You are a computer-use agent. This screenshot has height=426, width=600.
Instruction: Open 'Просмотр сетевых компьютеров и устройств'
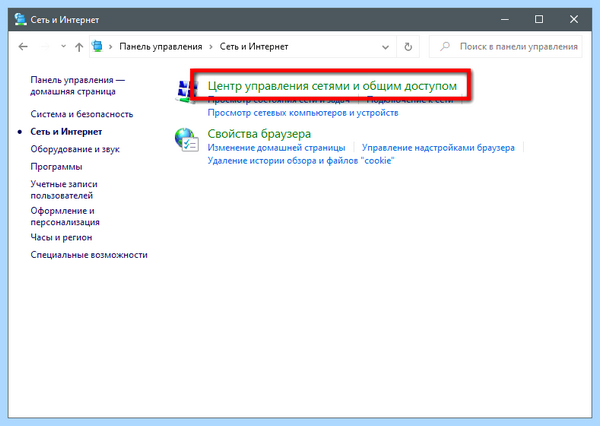click(x=303, y=113)
